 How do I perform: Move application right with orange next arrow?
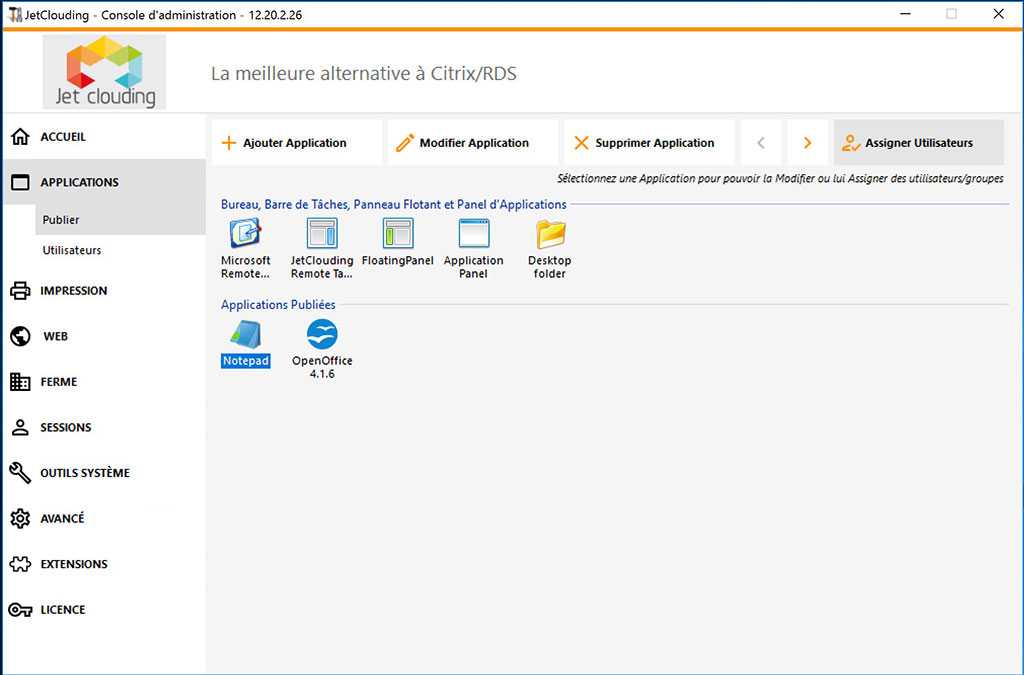pos(807,143)
